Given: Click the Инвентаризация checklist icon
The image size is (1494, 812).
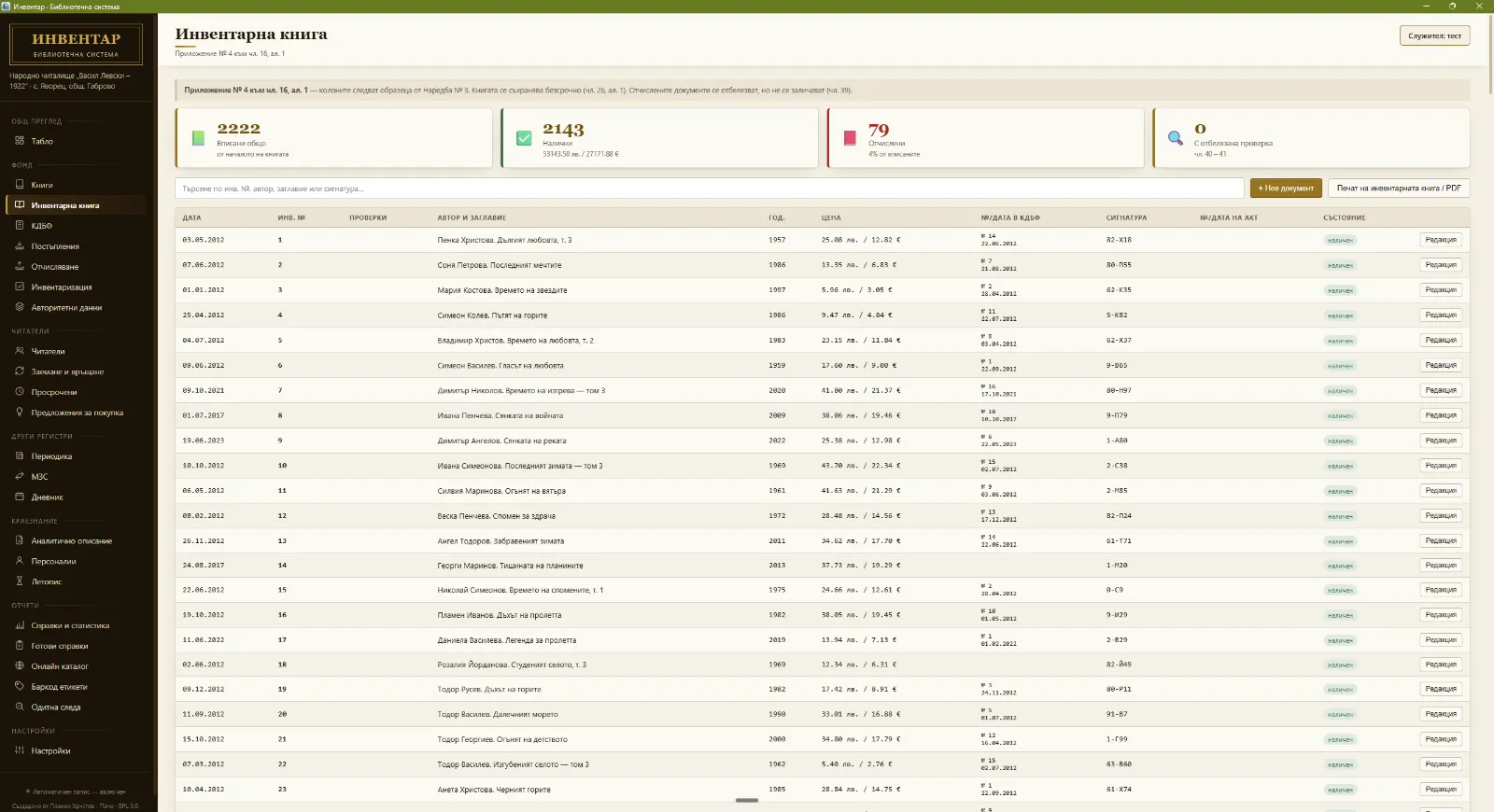Looking at the screenshot, I should (20, 287).
